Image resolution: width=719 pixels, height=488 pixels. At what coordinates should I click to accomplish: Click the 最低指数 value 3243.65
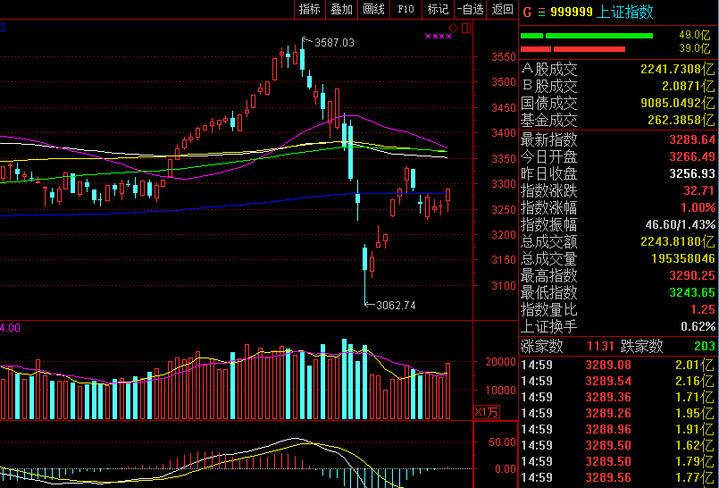(692, 293)
